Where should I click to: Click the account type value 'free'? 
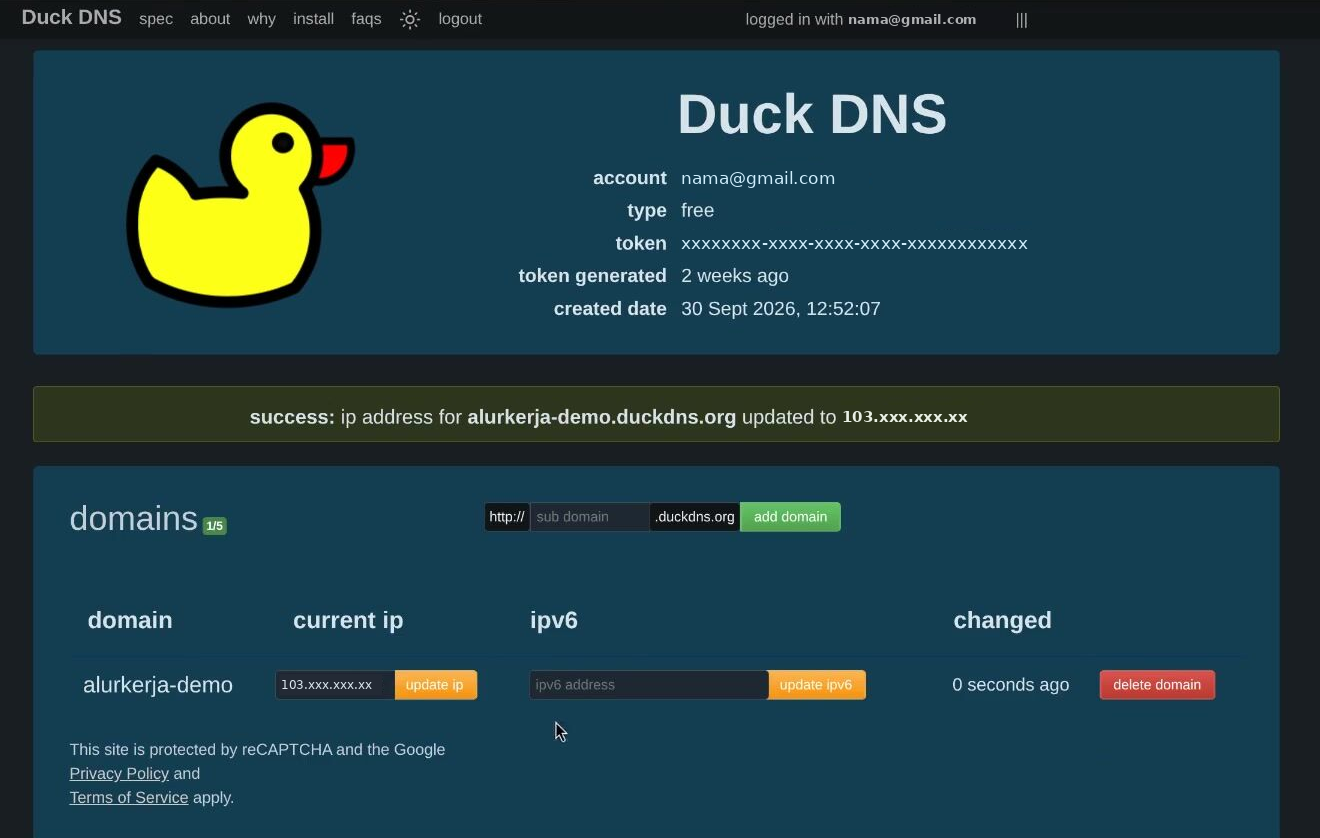pyautogui.click(x=698, y=211)
